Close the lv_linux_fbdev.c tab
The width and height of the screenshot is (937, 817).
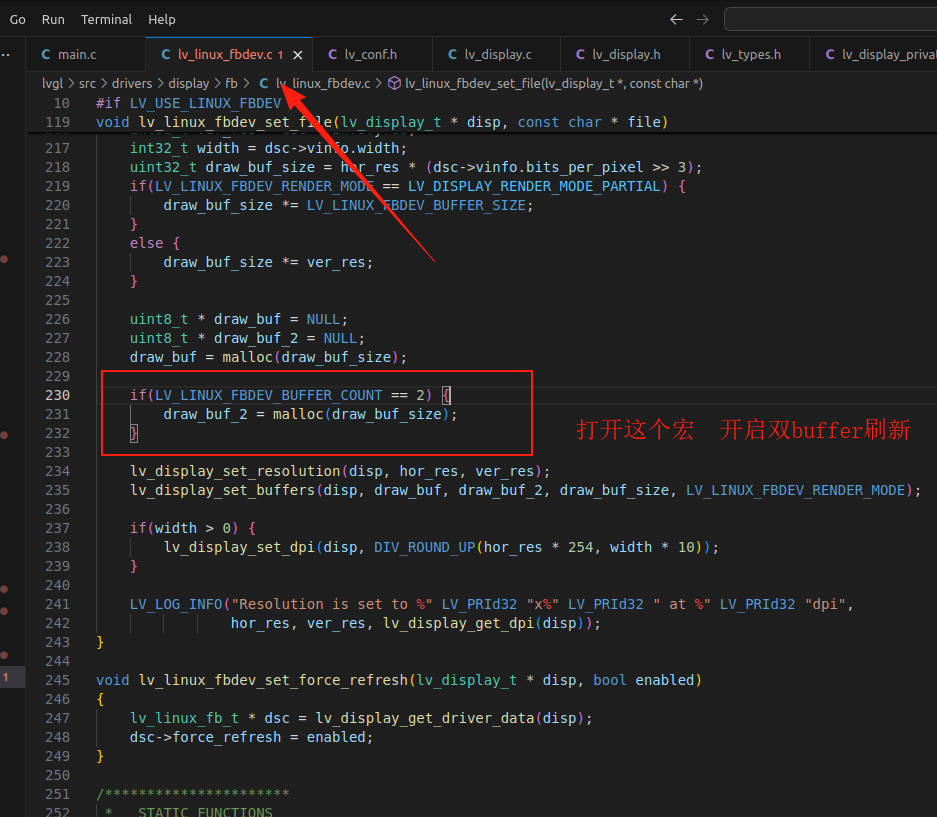point(297,56)
